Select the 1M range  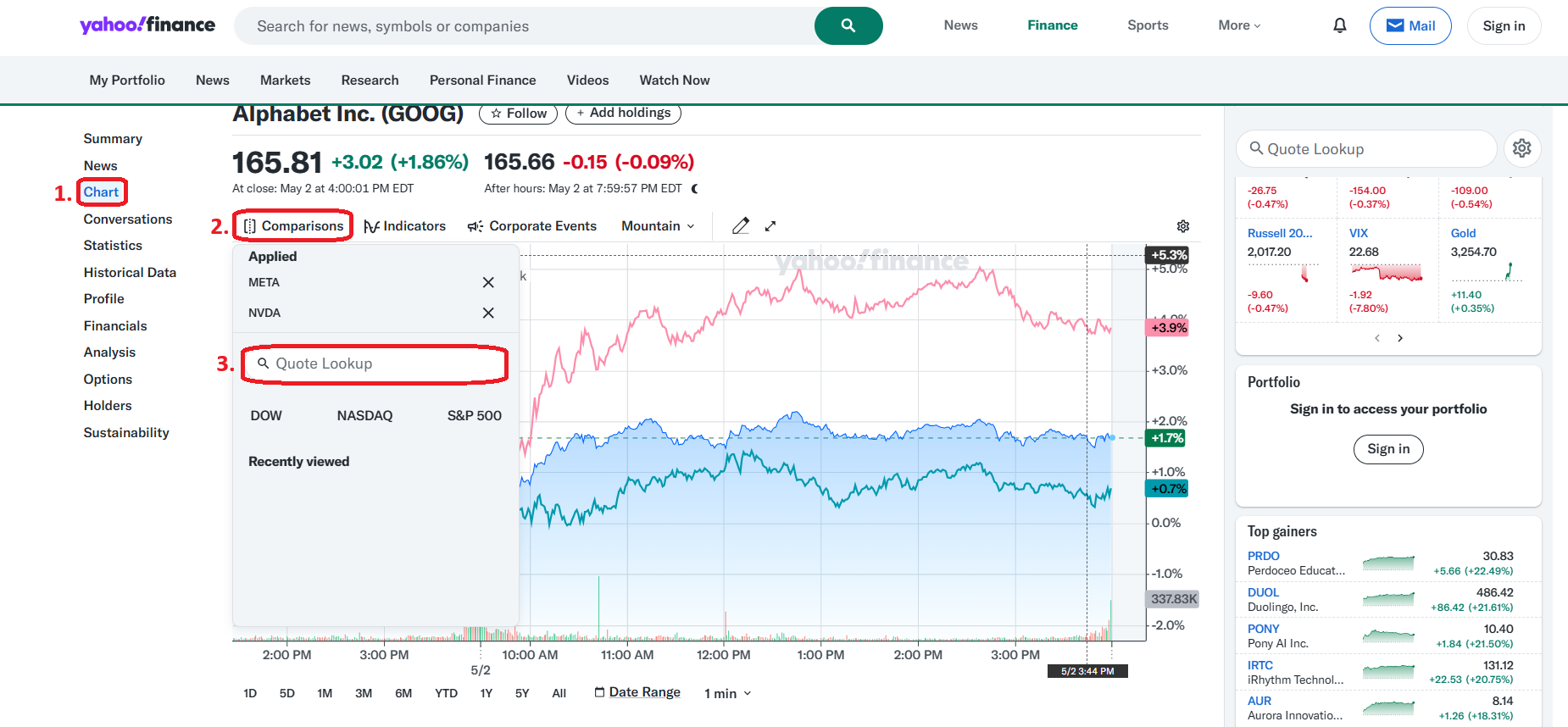pyautogui.click(x=325, y=693)
